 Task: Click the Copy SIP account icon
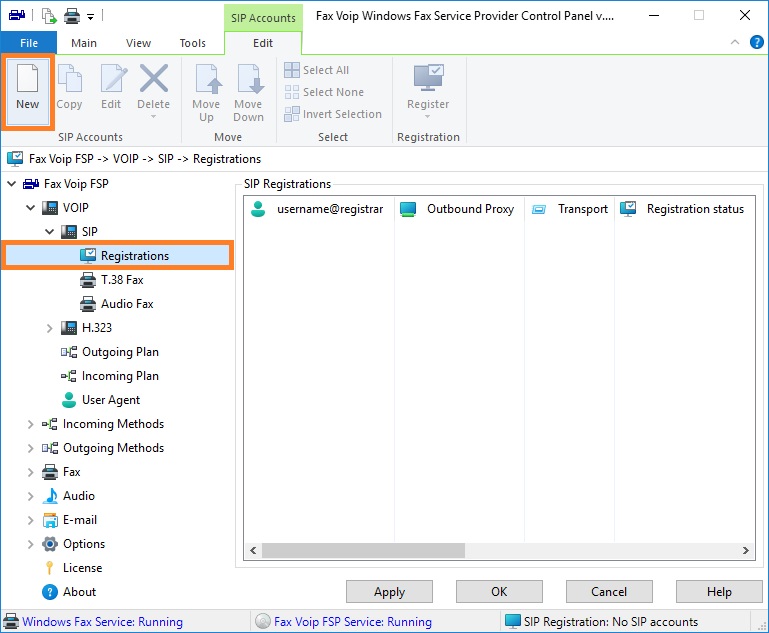[69, 78]
